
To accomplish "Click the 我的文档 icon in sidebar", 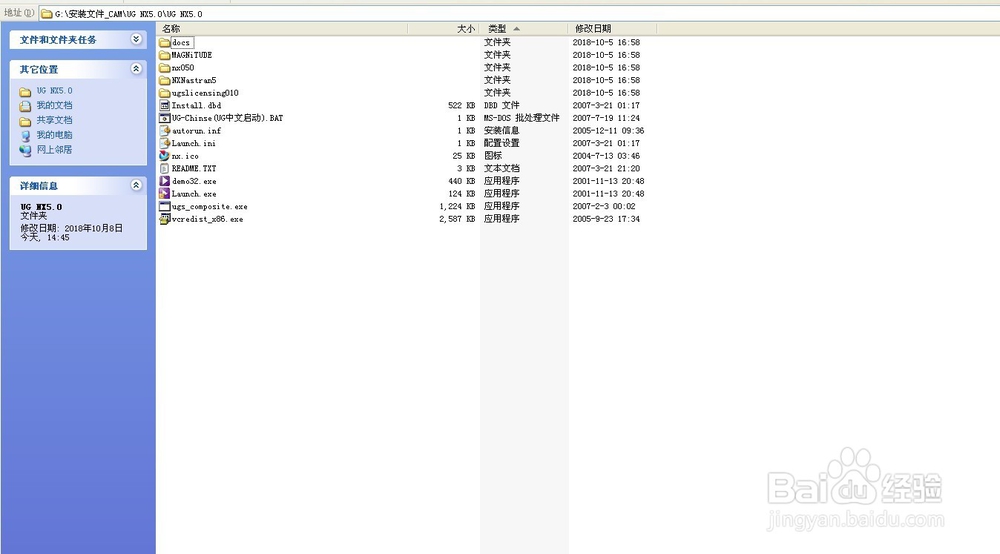I will coord(25,106).
